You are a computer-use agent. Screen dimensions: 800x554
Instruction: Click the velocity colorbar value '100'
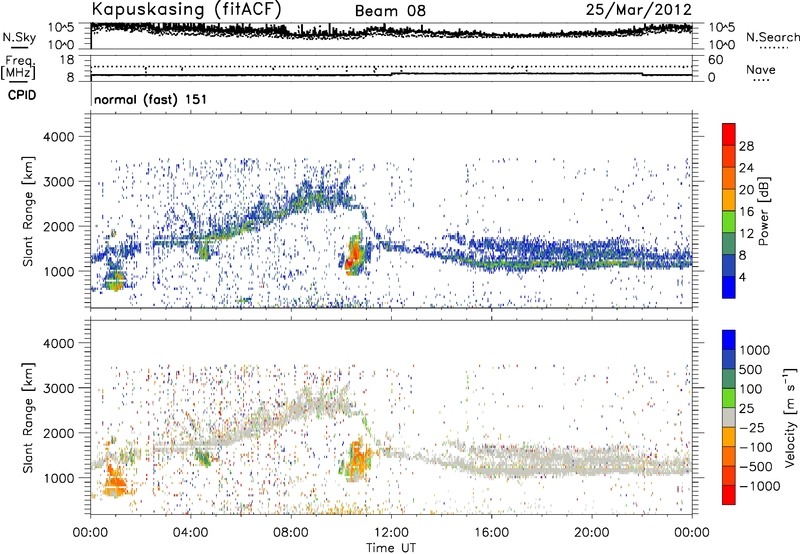pos(751,389)
